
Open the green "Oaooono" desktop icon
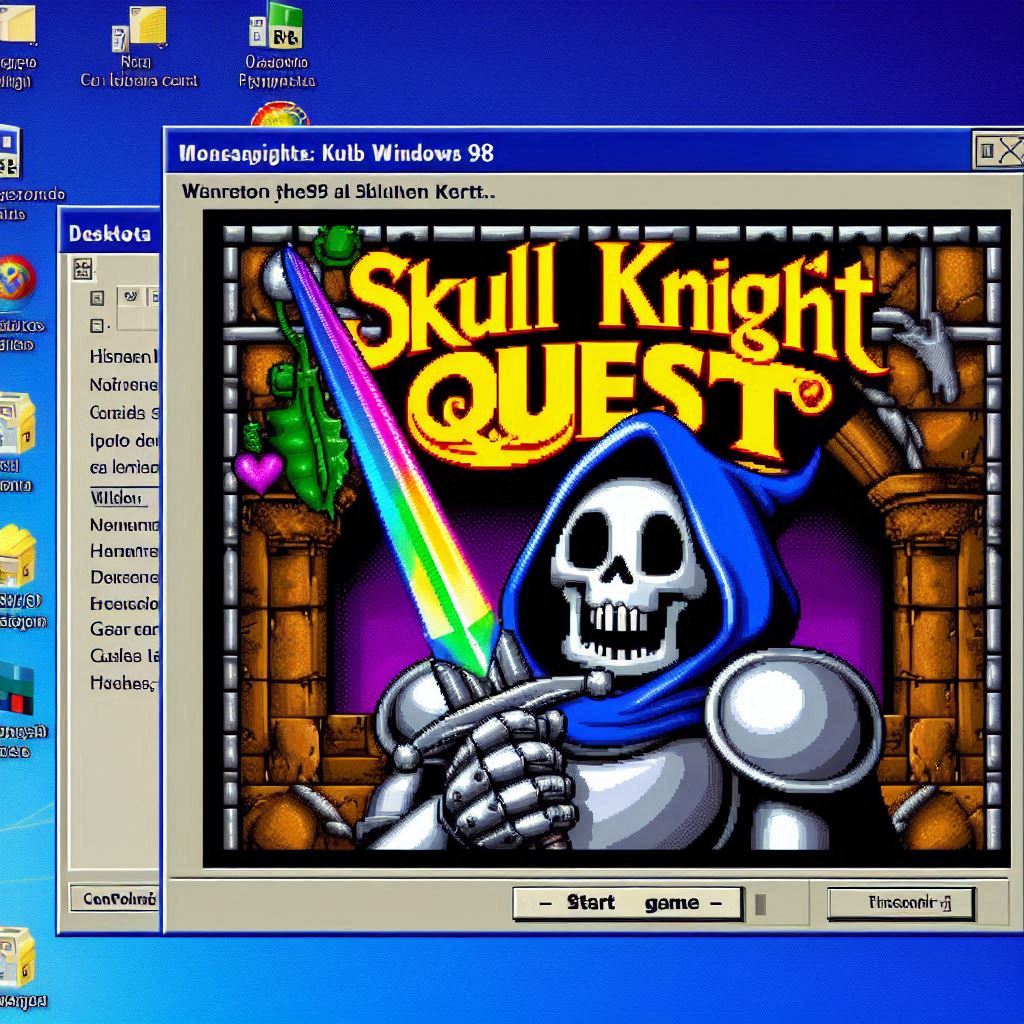tap(276, 27)
